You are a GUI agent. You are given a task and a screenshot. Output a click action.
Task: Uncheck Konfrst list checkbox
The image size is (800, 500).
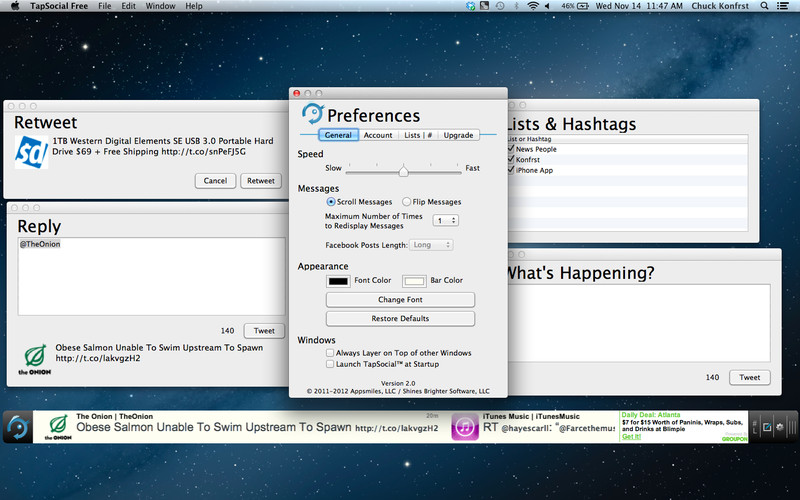tap(511, 159)
